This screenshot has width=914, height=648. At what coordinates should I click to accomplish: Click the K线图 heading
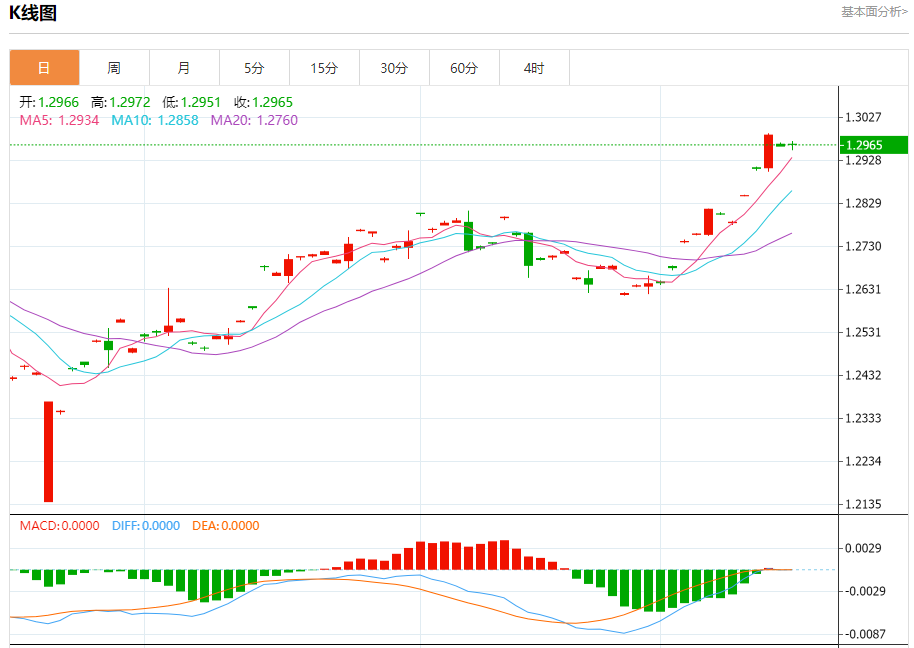(x=33, y=13)
